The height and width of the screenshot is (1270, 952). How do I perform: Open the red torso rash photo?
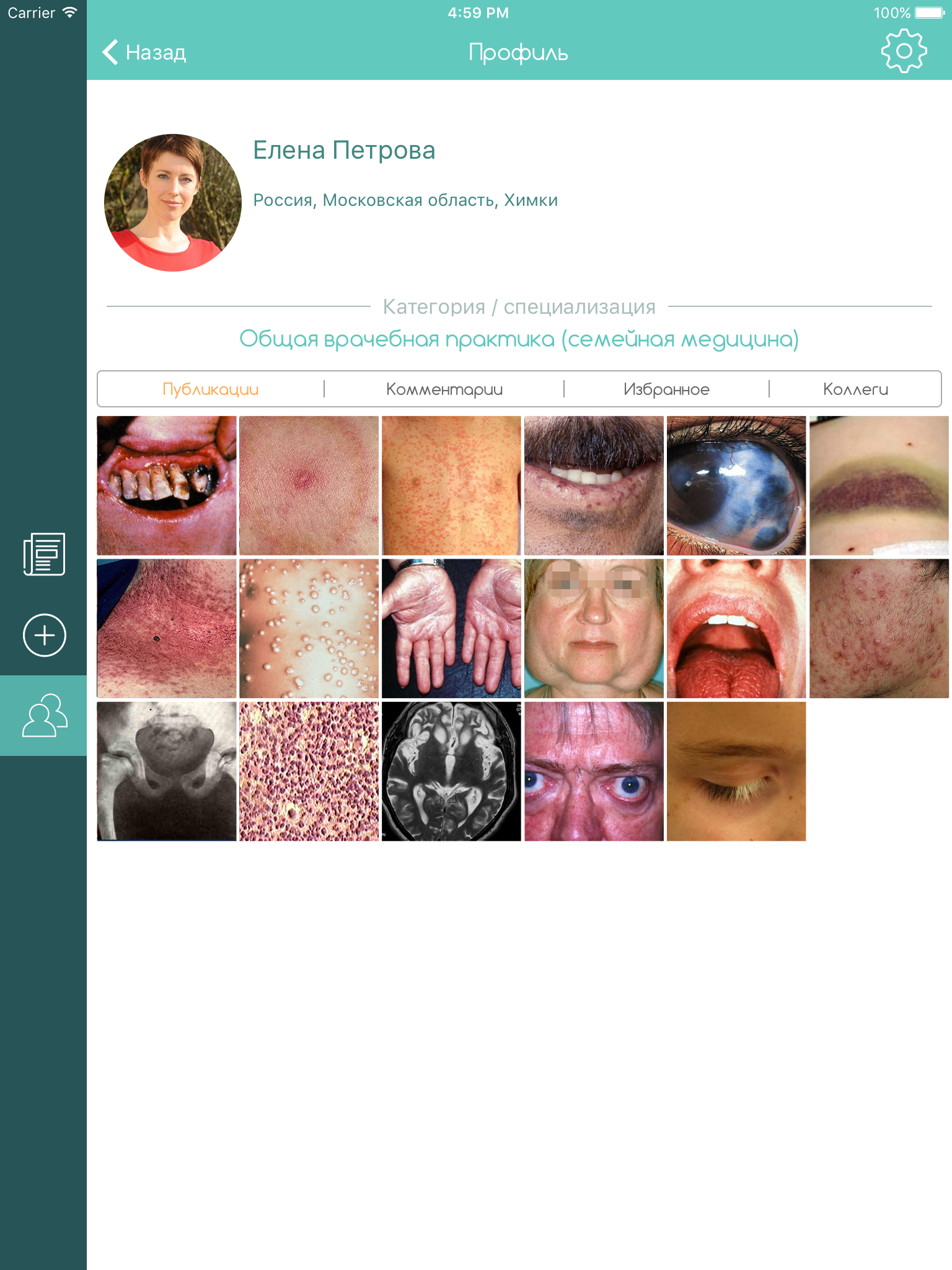[451, 486]
